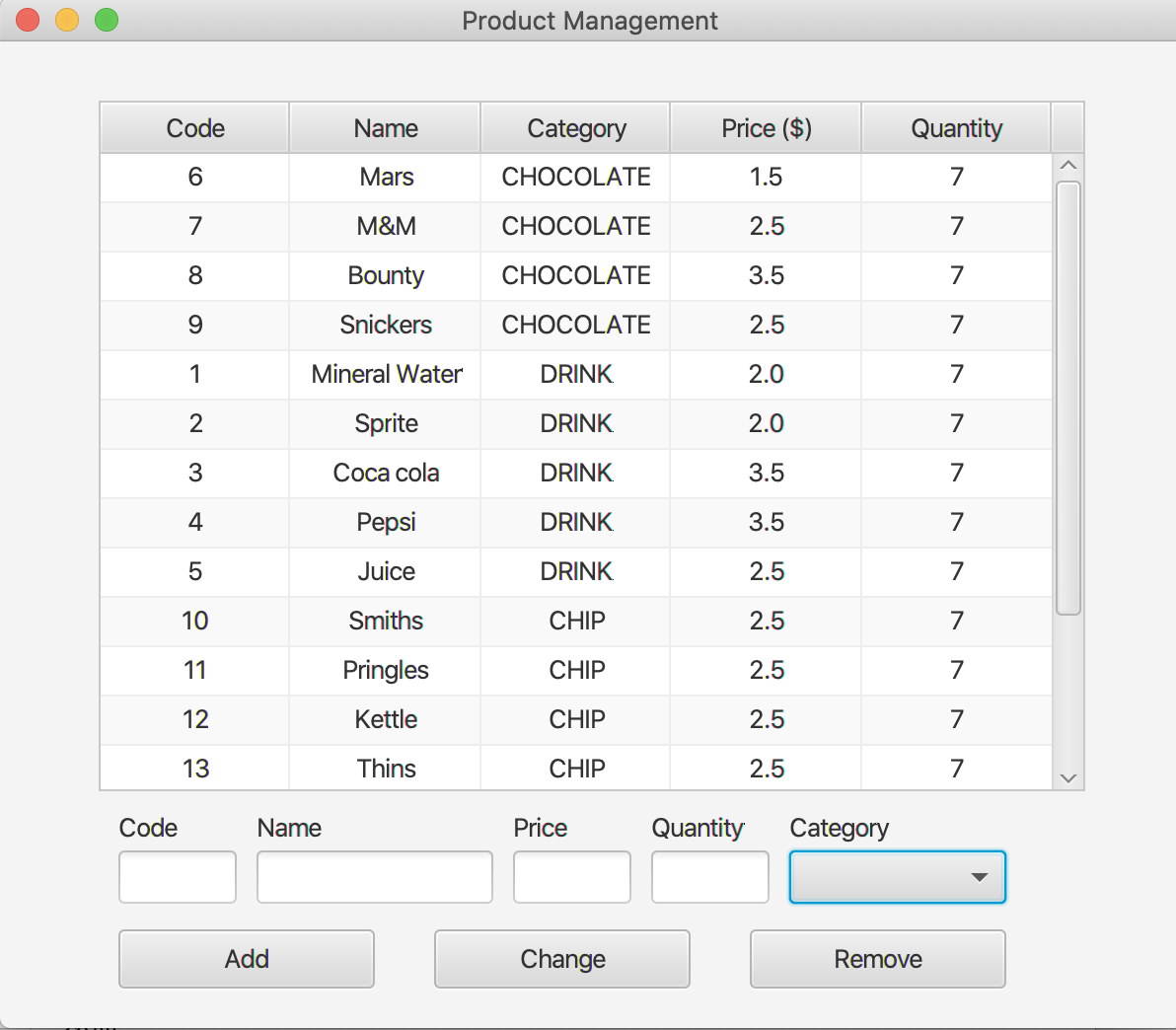The height and width of the screenshot is (1030, 1176).
Task: Sort by the Category column header
Action: pyautogui.click(x=576, y=128)
